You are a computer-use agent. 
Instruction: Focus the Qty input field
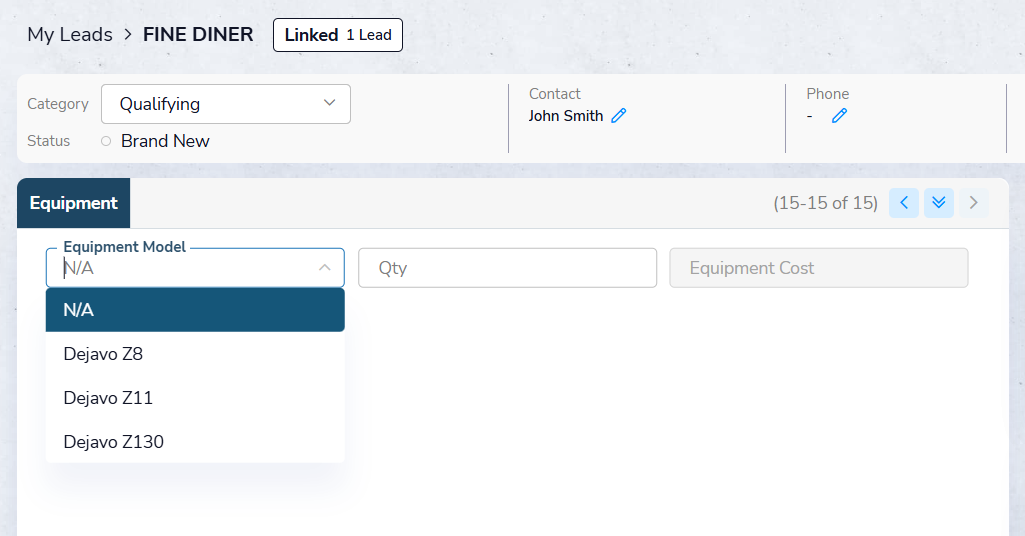507,268
